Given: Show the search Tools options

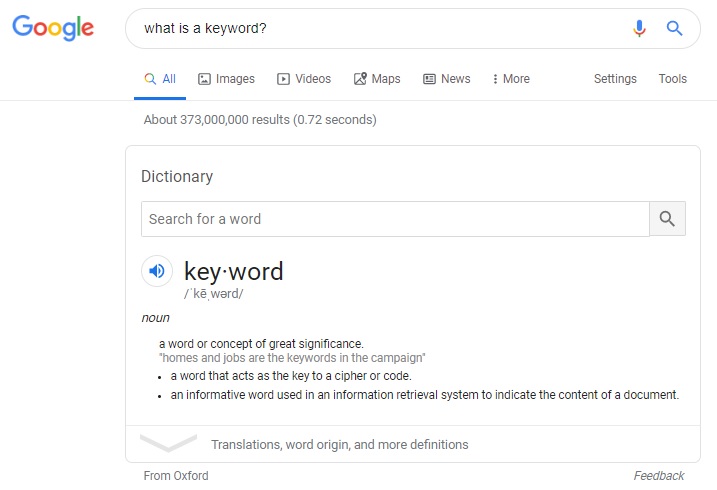Looking at the screenshot, I should [x=672, y=79].
